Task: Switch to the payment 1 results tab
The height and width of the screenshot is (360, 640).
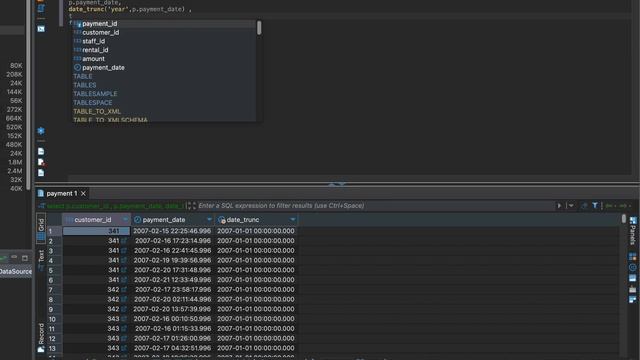Action: coord(61,193)
